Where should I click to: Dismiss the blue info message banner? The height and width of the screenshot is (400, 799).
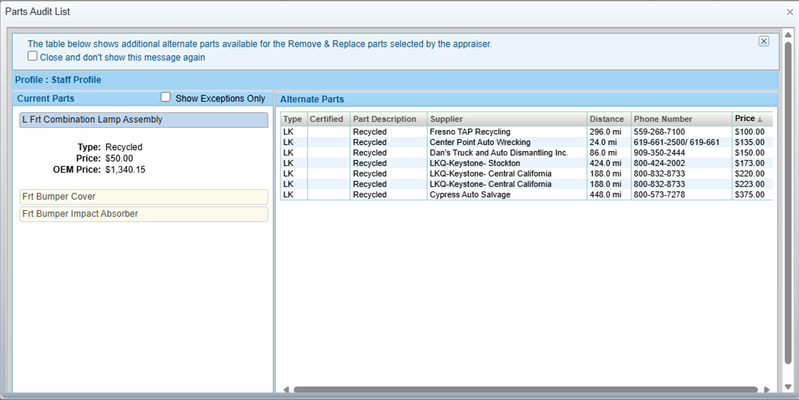[x=763, y=41]
